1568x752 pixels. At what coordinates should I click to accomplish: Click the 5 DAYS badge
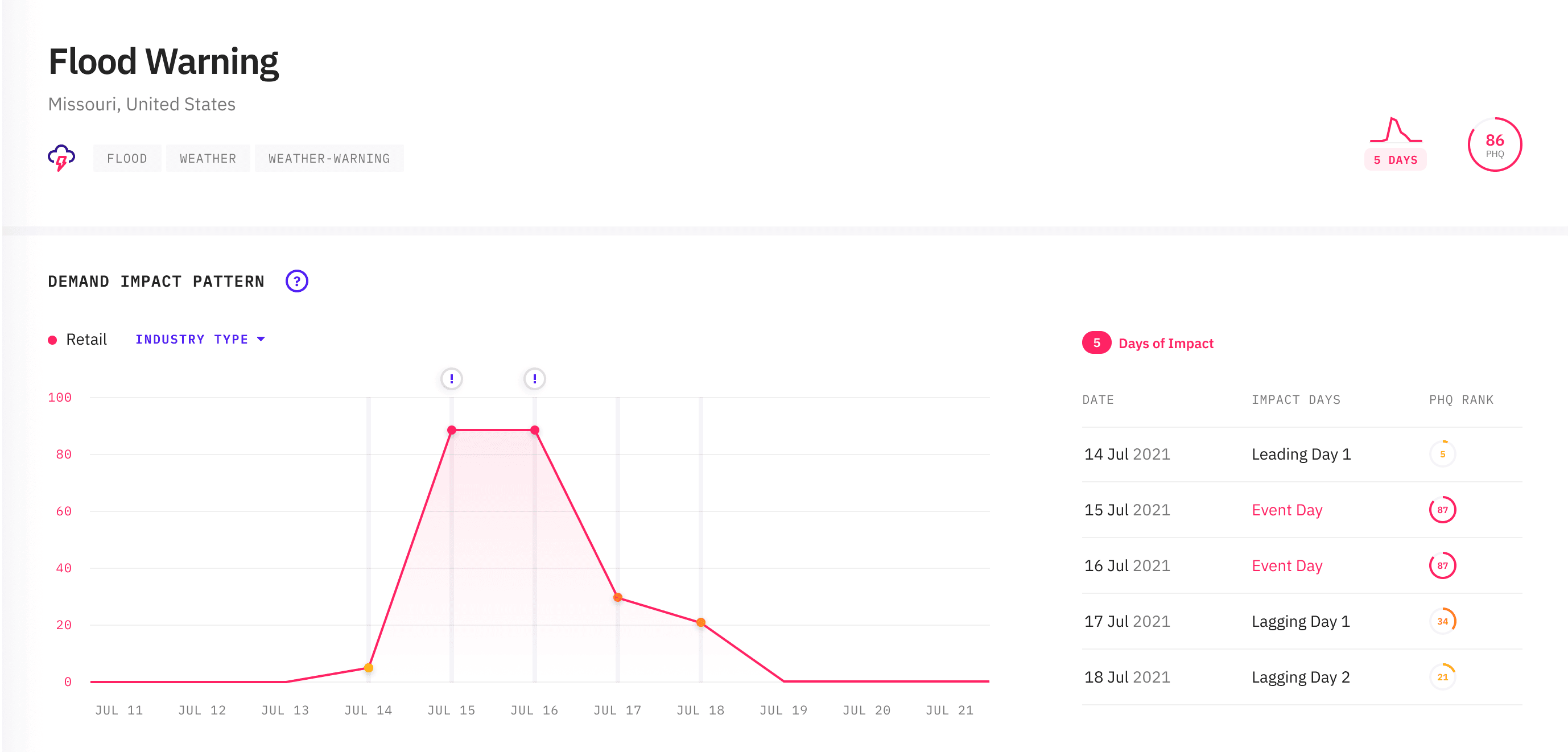(x=1394, y=160)
